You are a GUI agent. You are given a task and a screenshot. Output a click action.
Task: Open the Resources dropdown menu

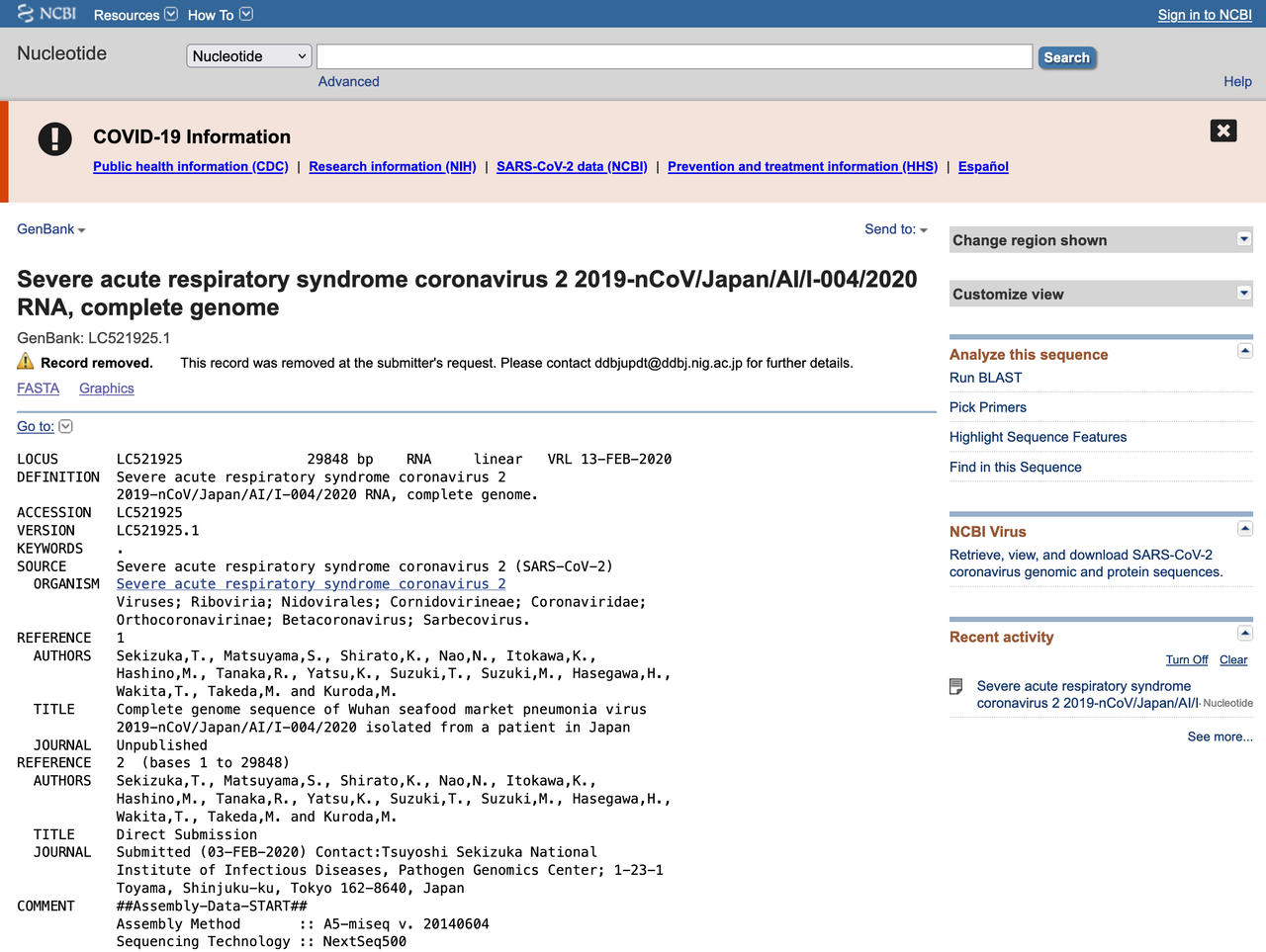click(136, 15)
